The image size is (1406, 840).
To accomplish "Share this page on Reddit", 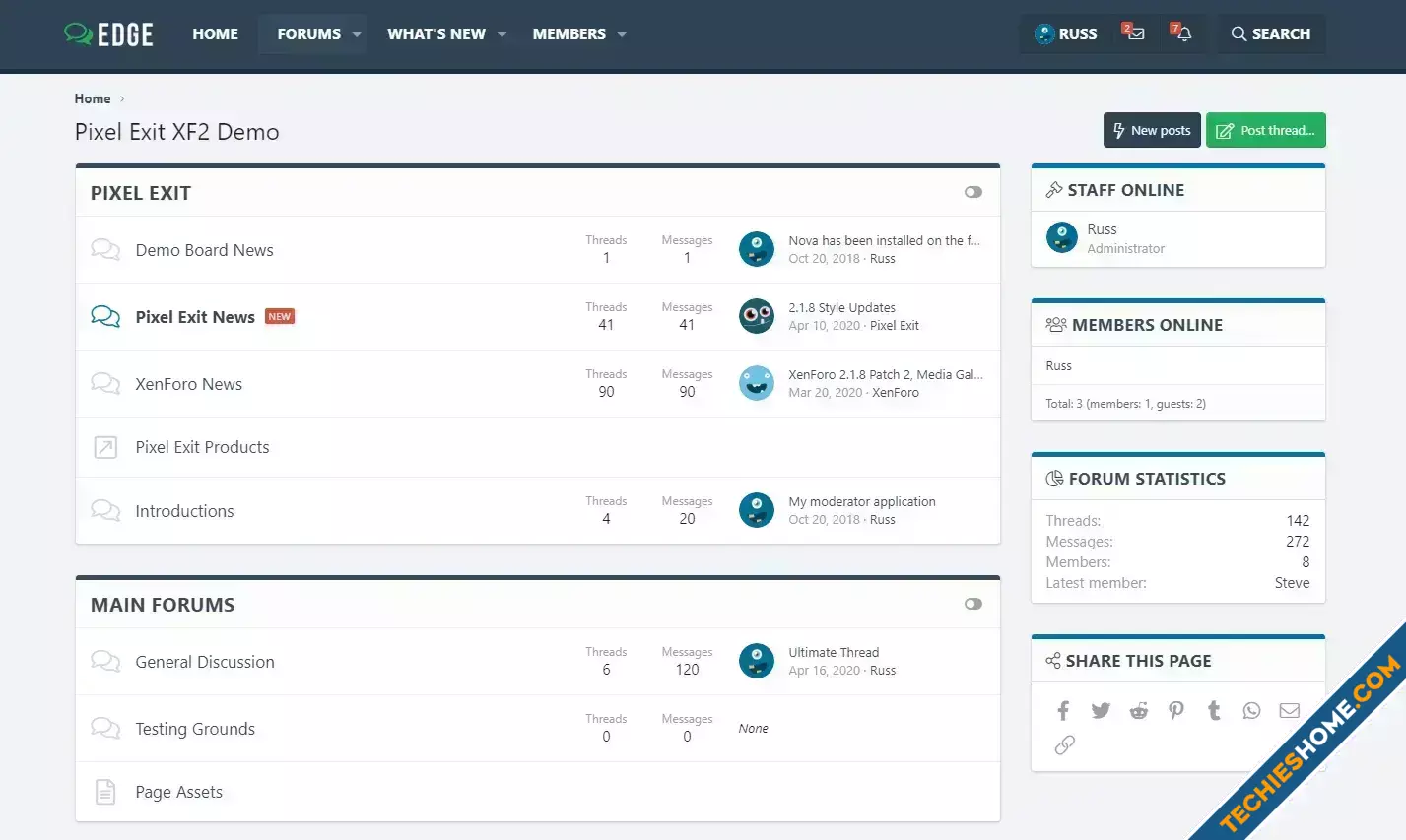I will pyautogui.click(x=1139, y=710).
